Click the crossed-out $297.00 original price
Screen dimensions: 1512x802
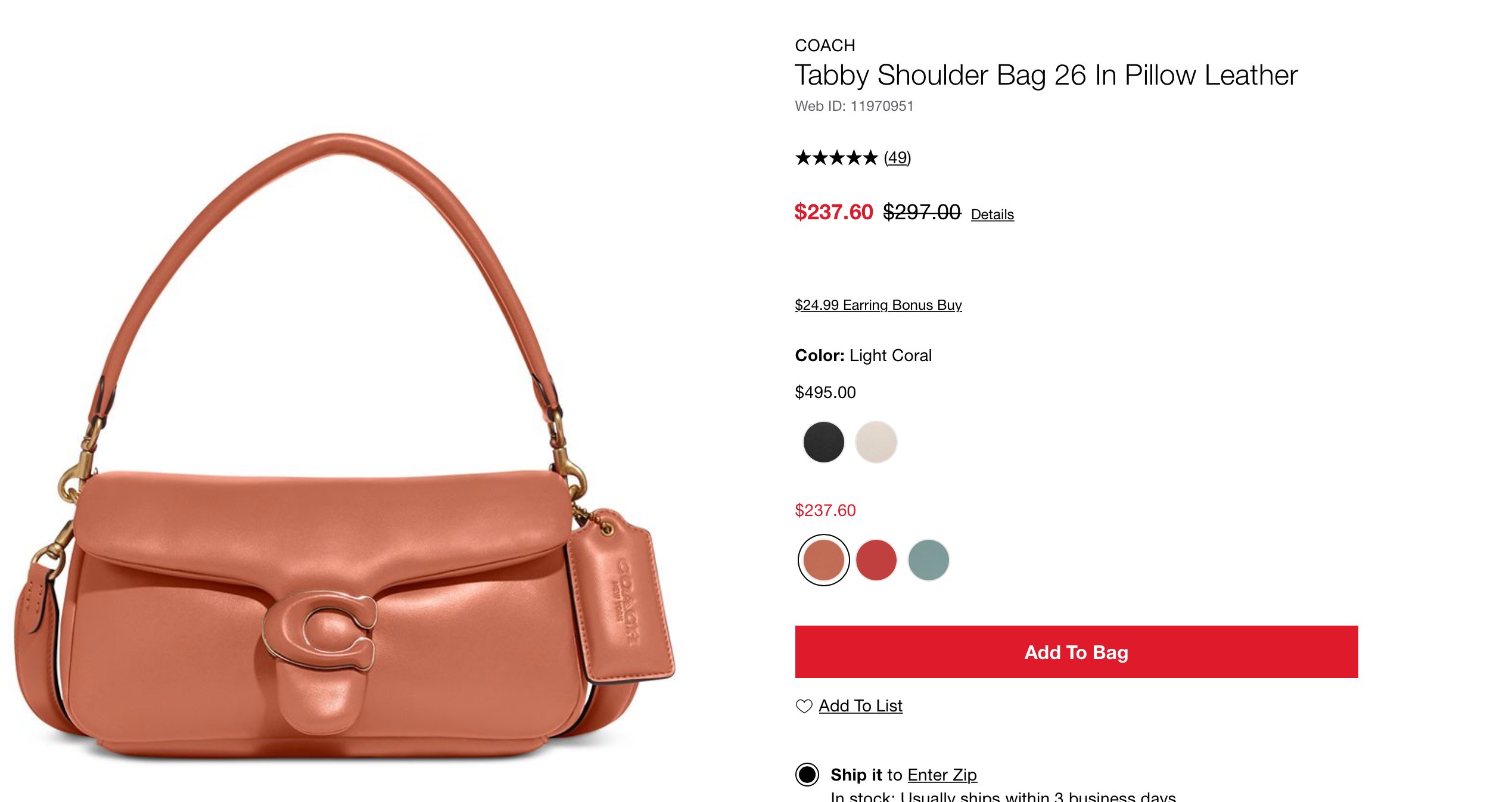[x=922, y=212]
